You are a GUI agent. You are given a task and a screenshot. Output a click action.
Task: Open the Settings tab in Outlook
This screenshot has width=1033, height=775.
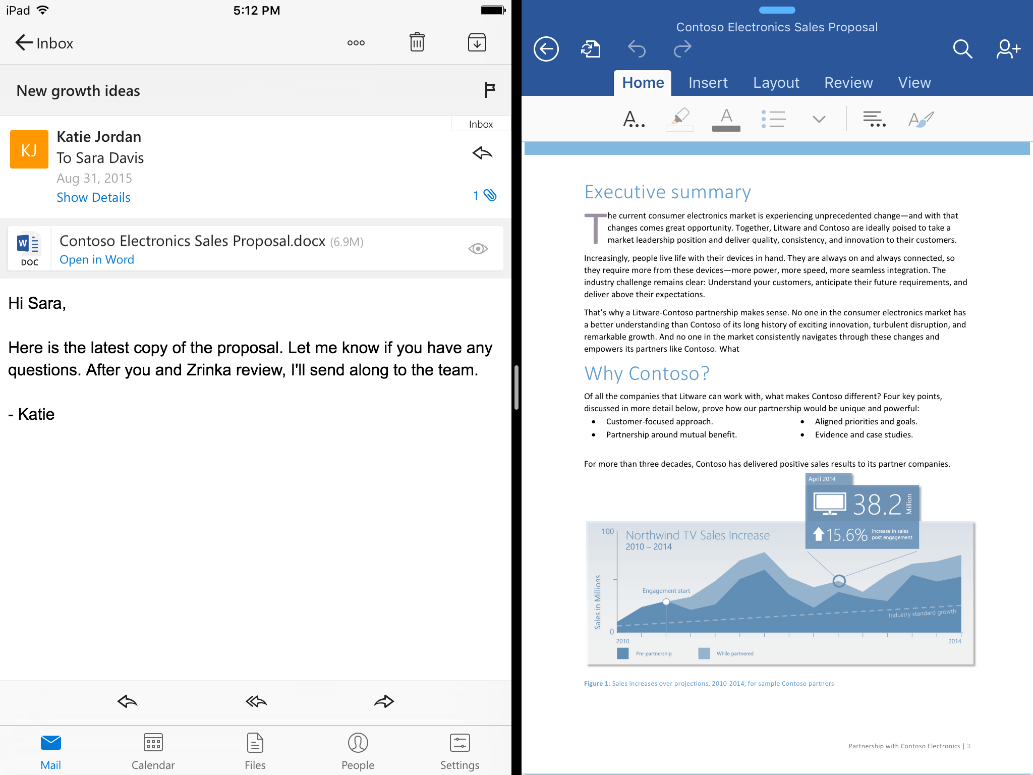point(460,751)
